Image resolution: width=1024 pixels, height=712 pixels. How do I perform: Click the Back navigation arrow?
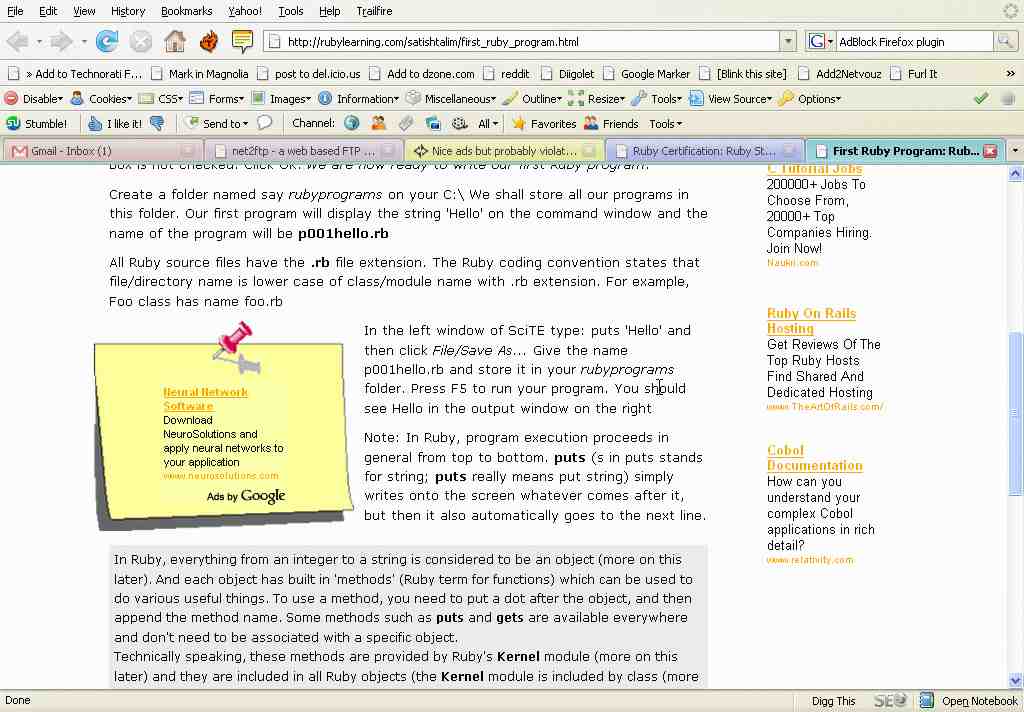(x=18, y=42)
